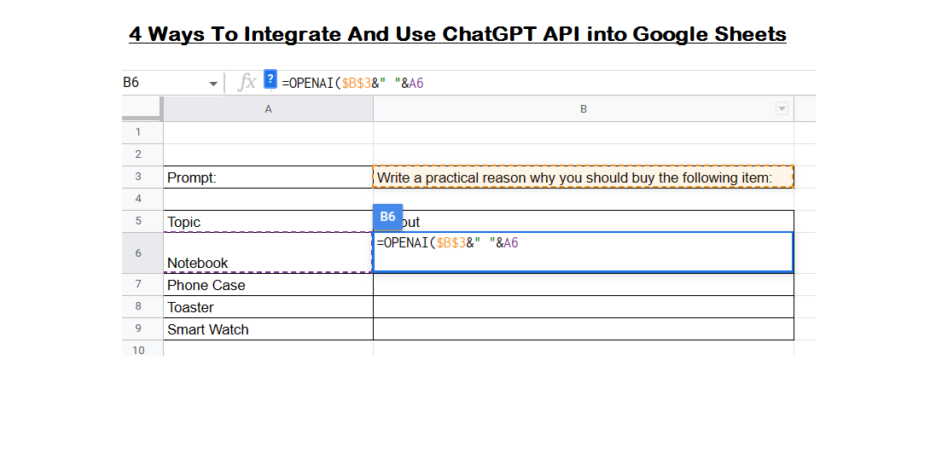930x459 pixels.
Task: Click empty cell B9 next to Smart Watch
Action: pyautogui.click(x=584, y=329)
